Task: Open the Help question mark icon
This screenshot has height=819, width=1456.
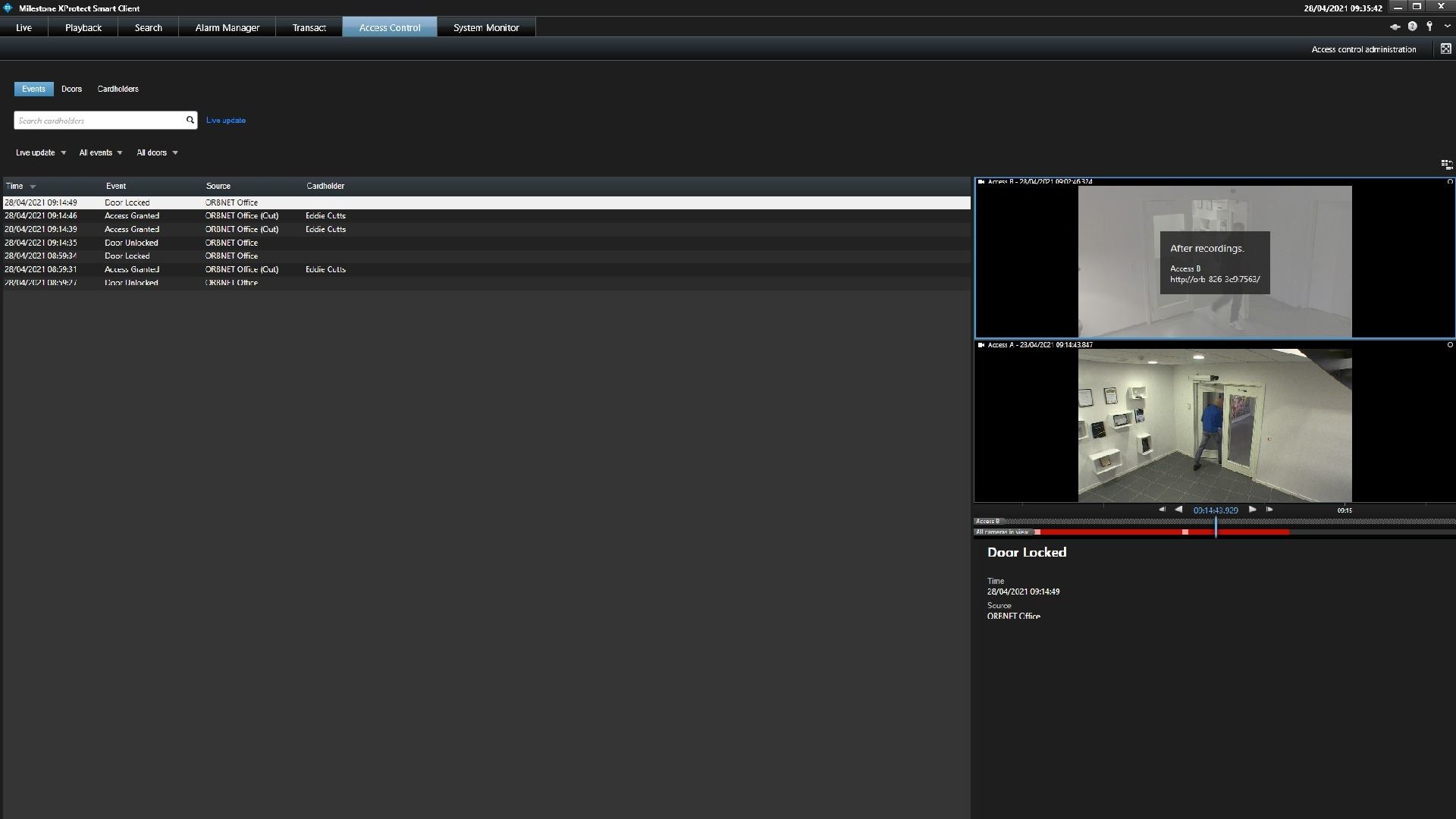Action: coord(1412,27)
